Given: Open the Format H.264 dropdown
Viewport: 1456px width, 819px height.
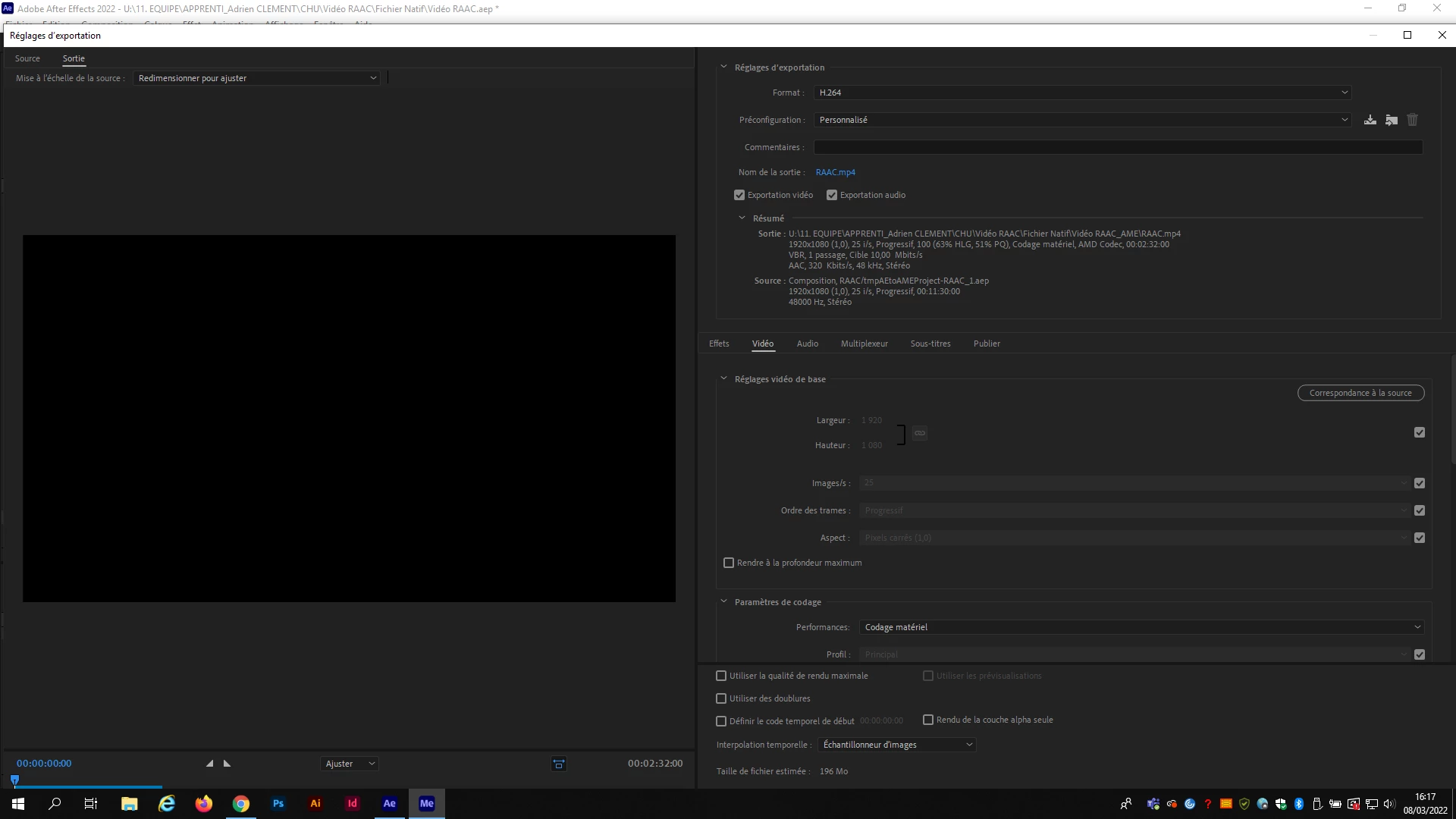Looking at the screenshot, I should coord(1082,93).
